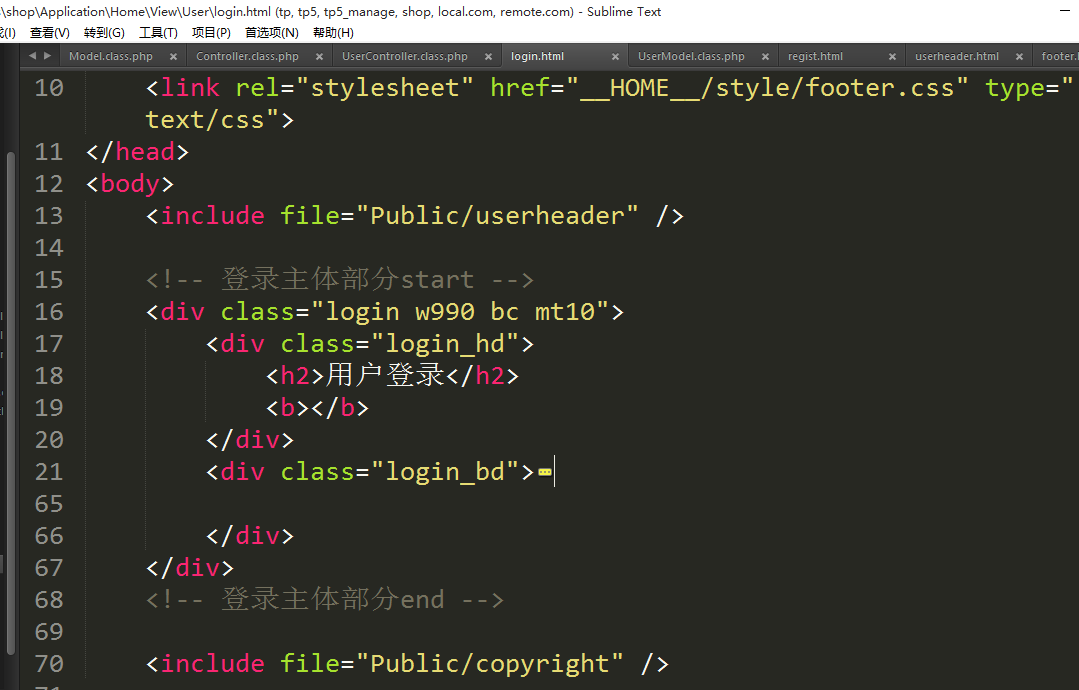The width and height of the screenshot is (1079, 690).
Task: Open the 查看(V) menu
Action: (50, 32)
